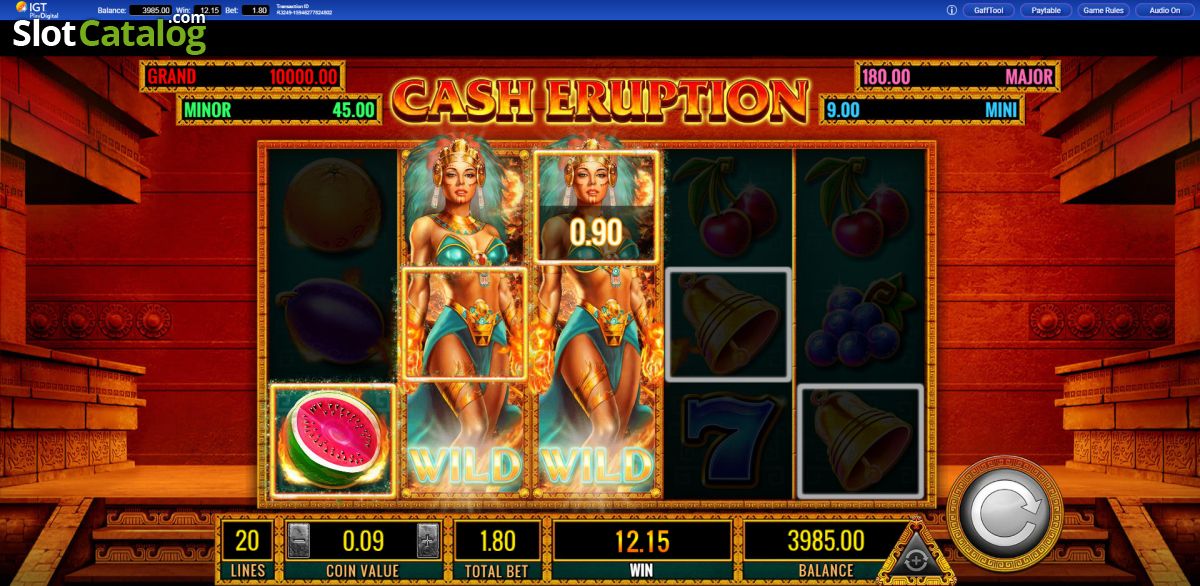Click the MAJOR 180.00 jackpot display
This screenshot has width=1200, height=586.
[957, 77]
